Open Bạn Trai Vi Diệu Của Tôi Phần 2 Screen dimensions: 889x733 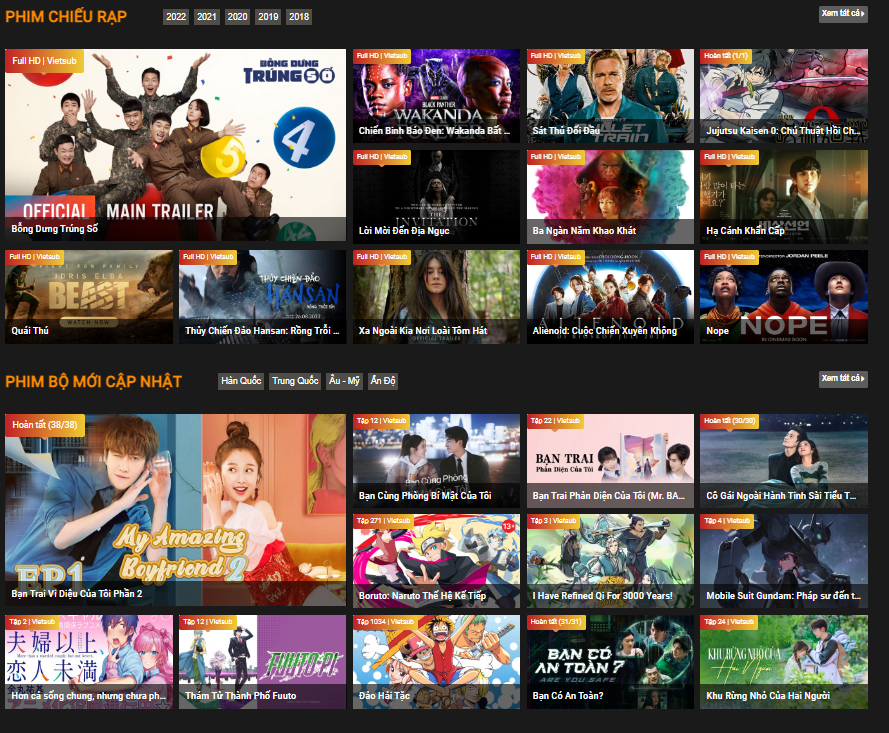[175, 510]
